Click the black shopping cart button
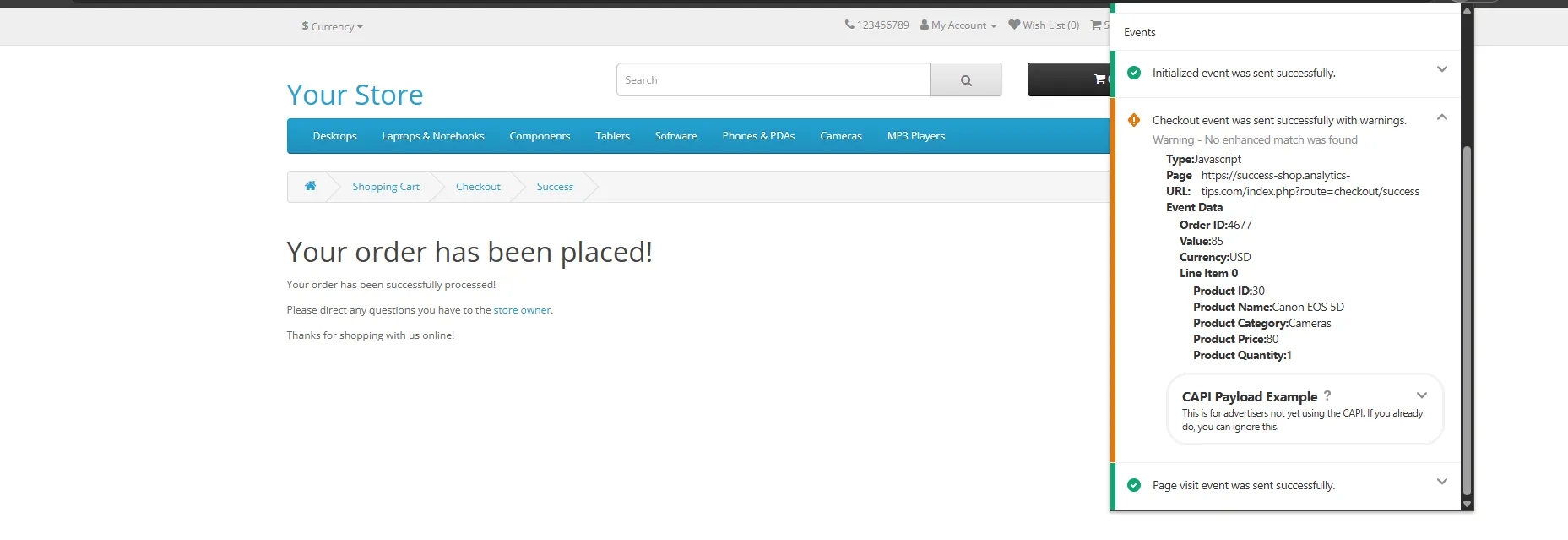Screen dimensions: 1568x540 pyautogui.click(x=1069, y=79)
